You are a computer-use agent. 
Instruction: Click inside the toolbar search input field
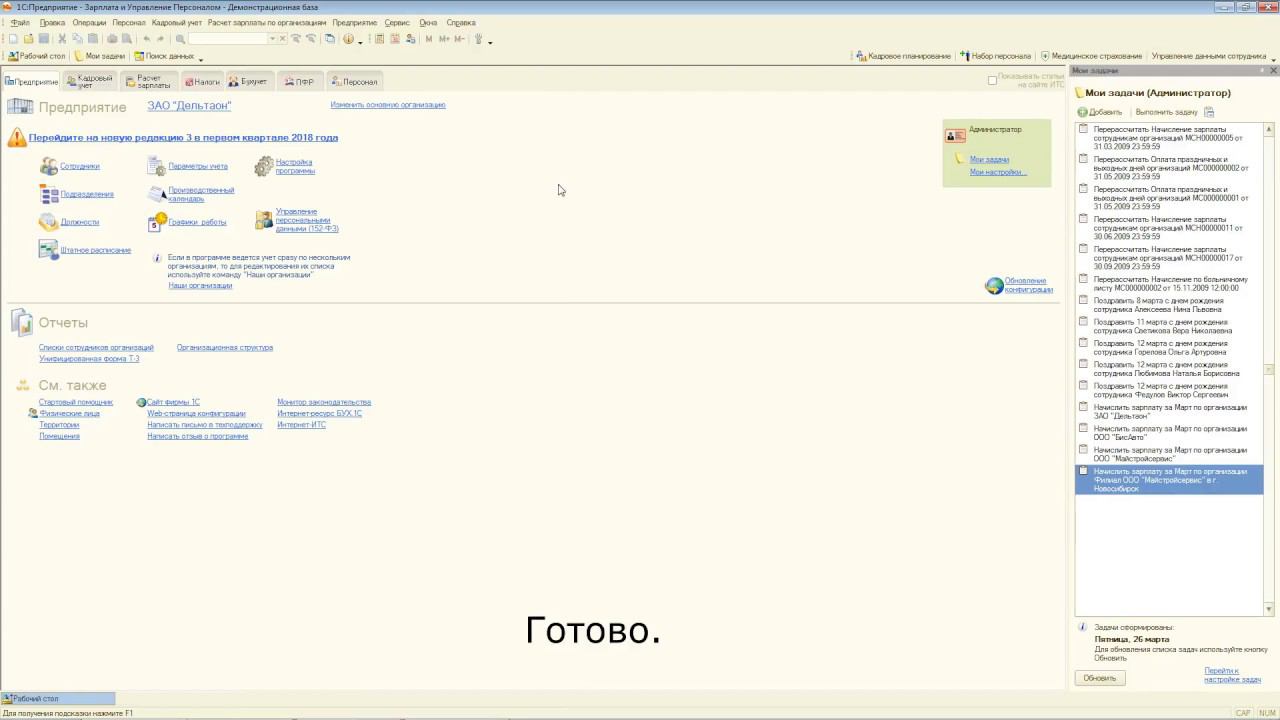pos(227,39)
